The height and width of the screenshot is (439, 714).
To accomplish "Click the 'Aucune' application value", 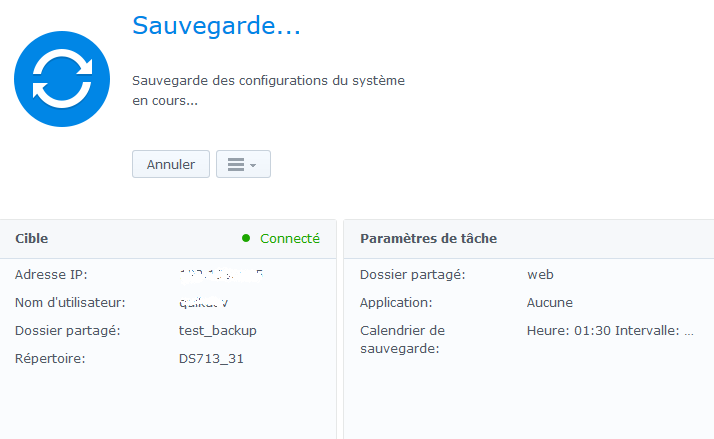I will coord(550,302).
